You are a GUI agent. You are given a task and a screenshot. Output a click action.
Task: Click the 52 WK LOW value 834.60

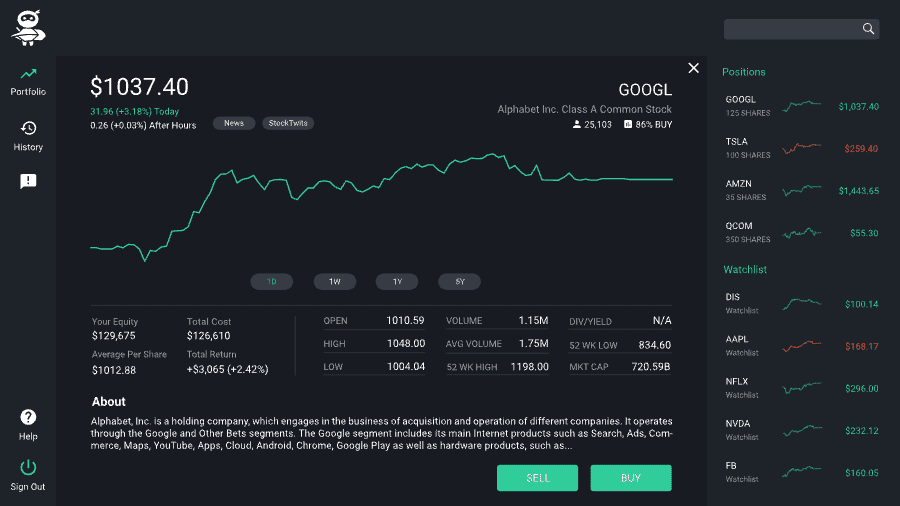point(654,345)
